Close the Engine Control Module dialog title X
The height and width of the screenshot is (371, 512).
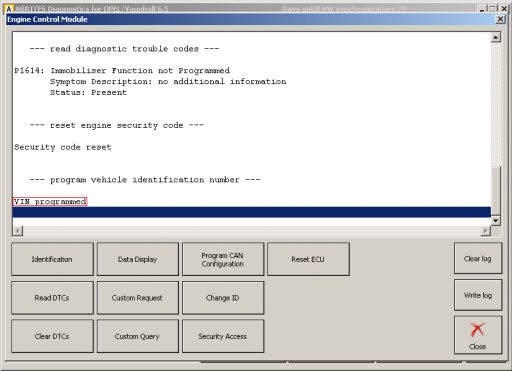pos(500,19)
